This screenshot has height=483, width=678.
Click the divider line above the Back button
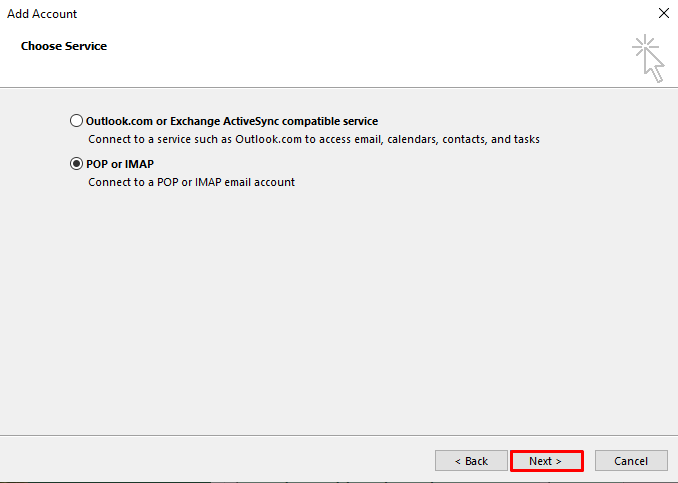point(339,435)
